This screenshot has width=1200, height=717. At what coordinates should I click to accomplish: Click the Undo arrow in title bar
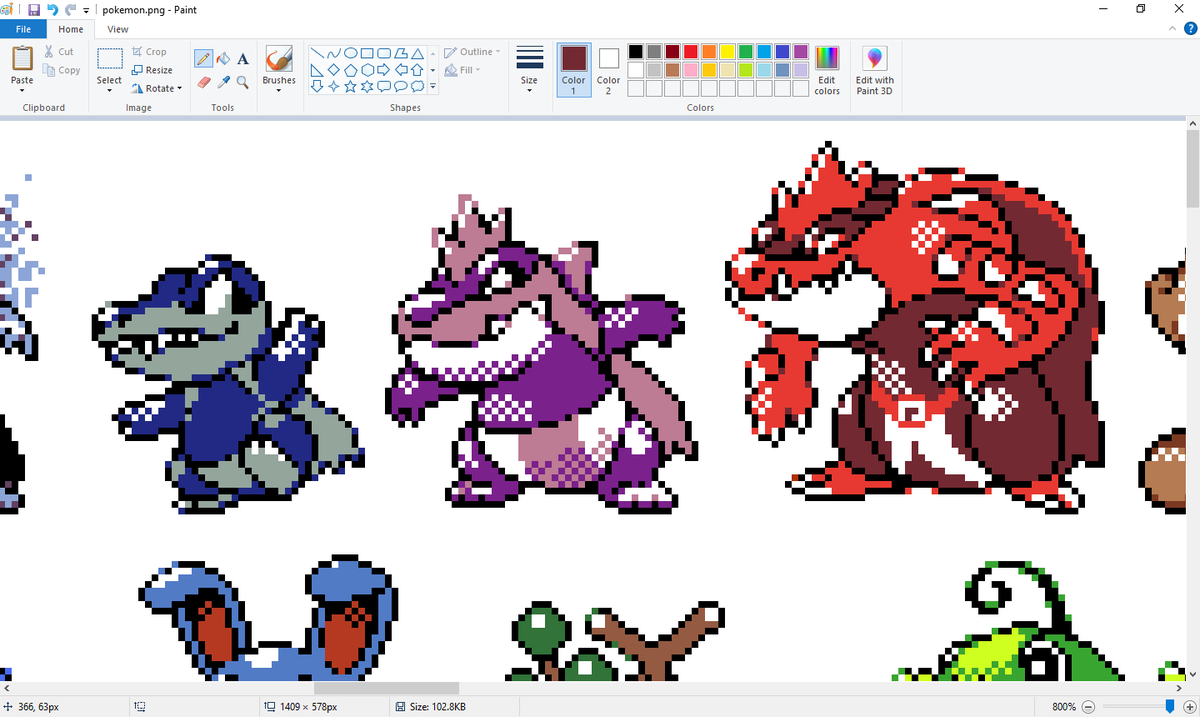(x=52, y=9)
